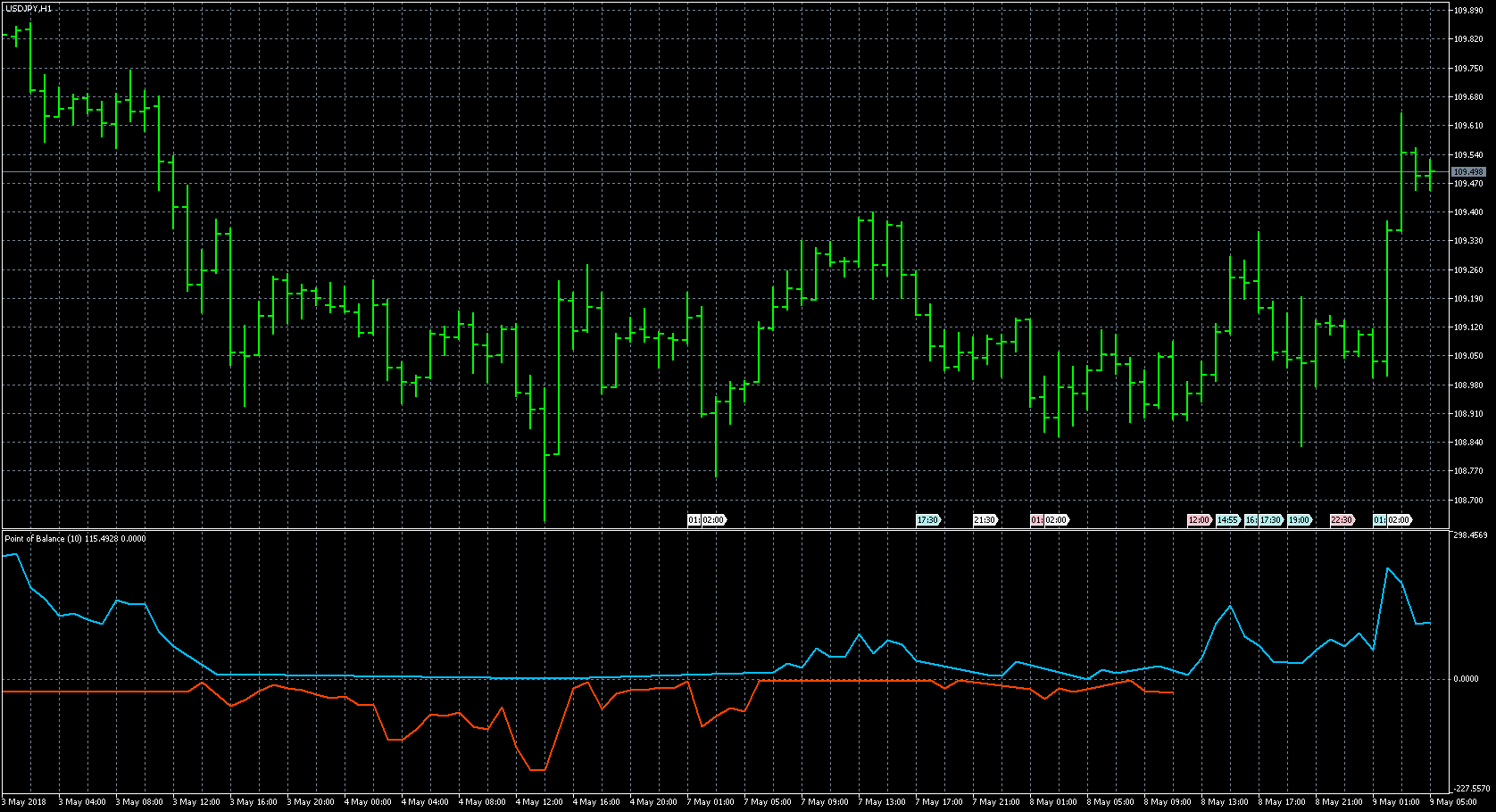Select the long green candle low near 4 May 12:00
Image resolution: width=1496 pixels, height=812 pixels.
(x=546, y=520)
